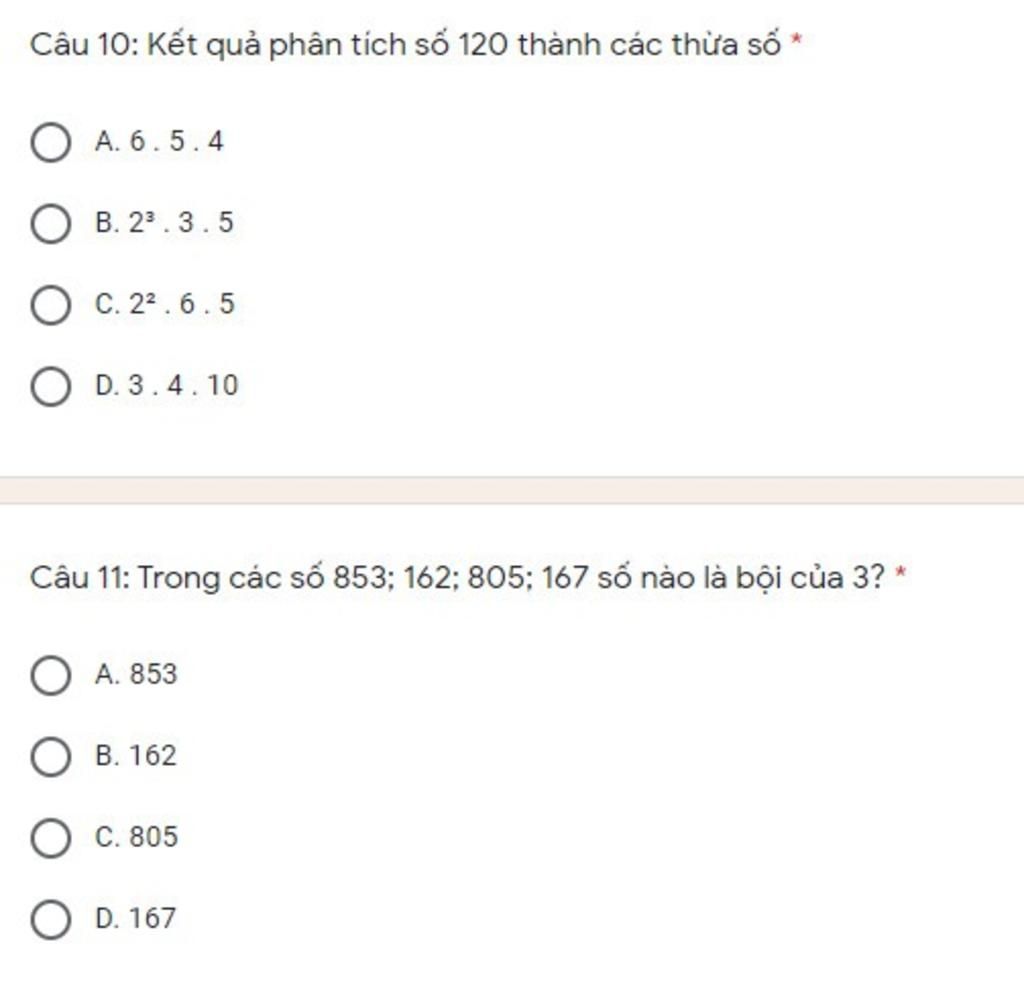The width and height of the screenshot is (1024, 991).
Task: Click the number label 167
Action: 153,918
